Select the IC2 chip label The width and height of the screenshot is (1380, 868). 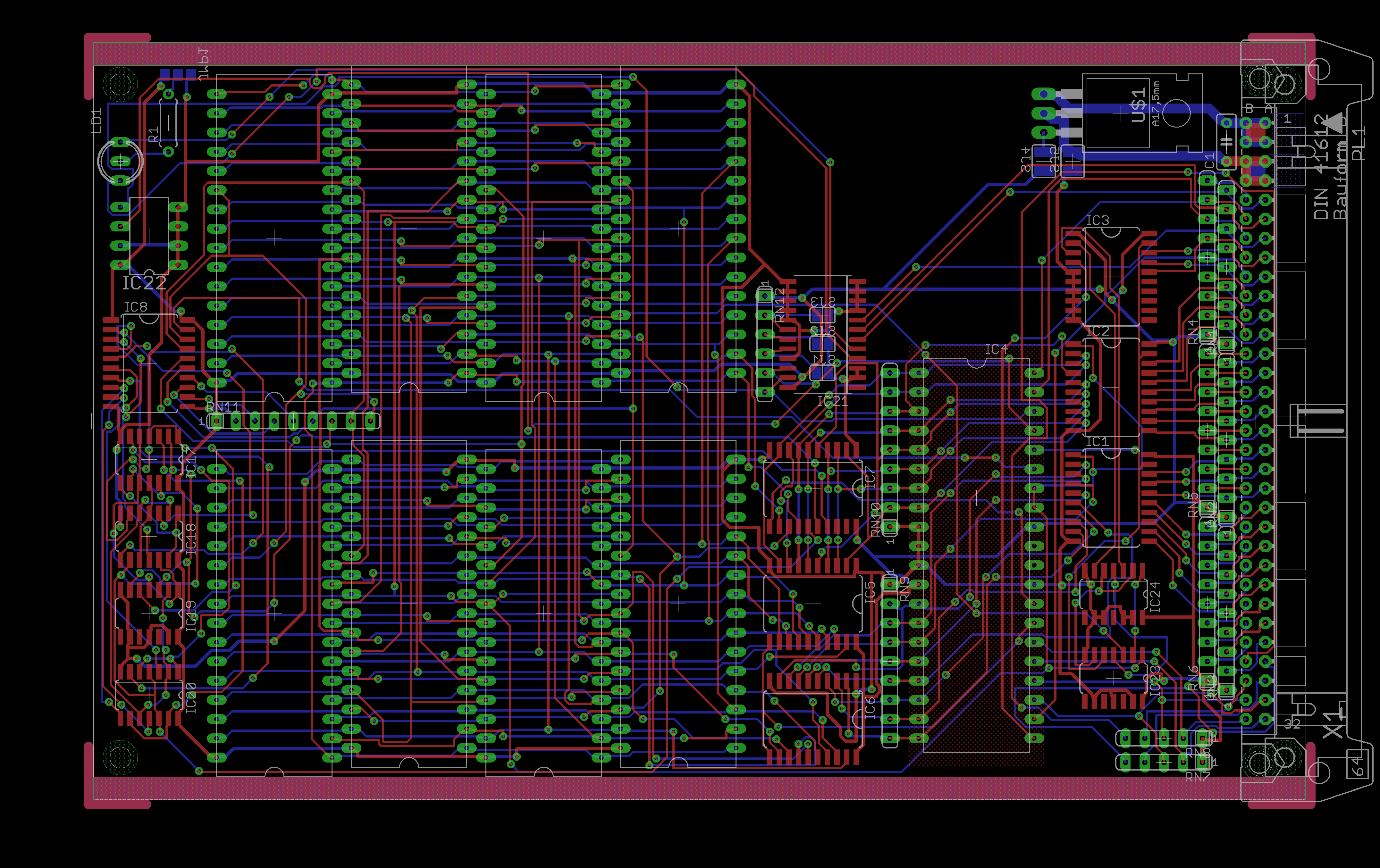coord(1098,331)
